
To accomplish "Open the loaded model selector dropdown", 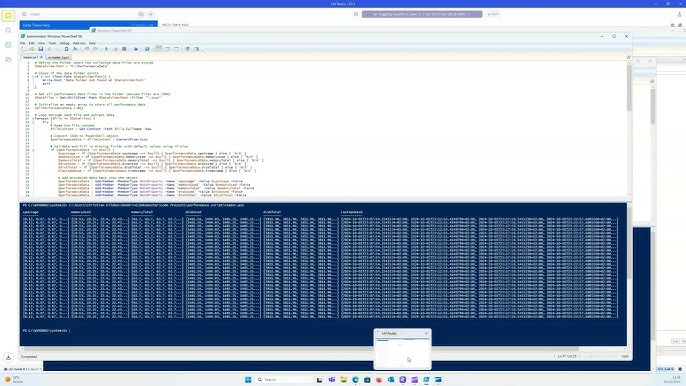I will pyautogui.click(x=422, y=14).
